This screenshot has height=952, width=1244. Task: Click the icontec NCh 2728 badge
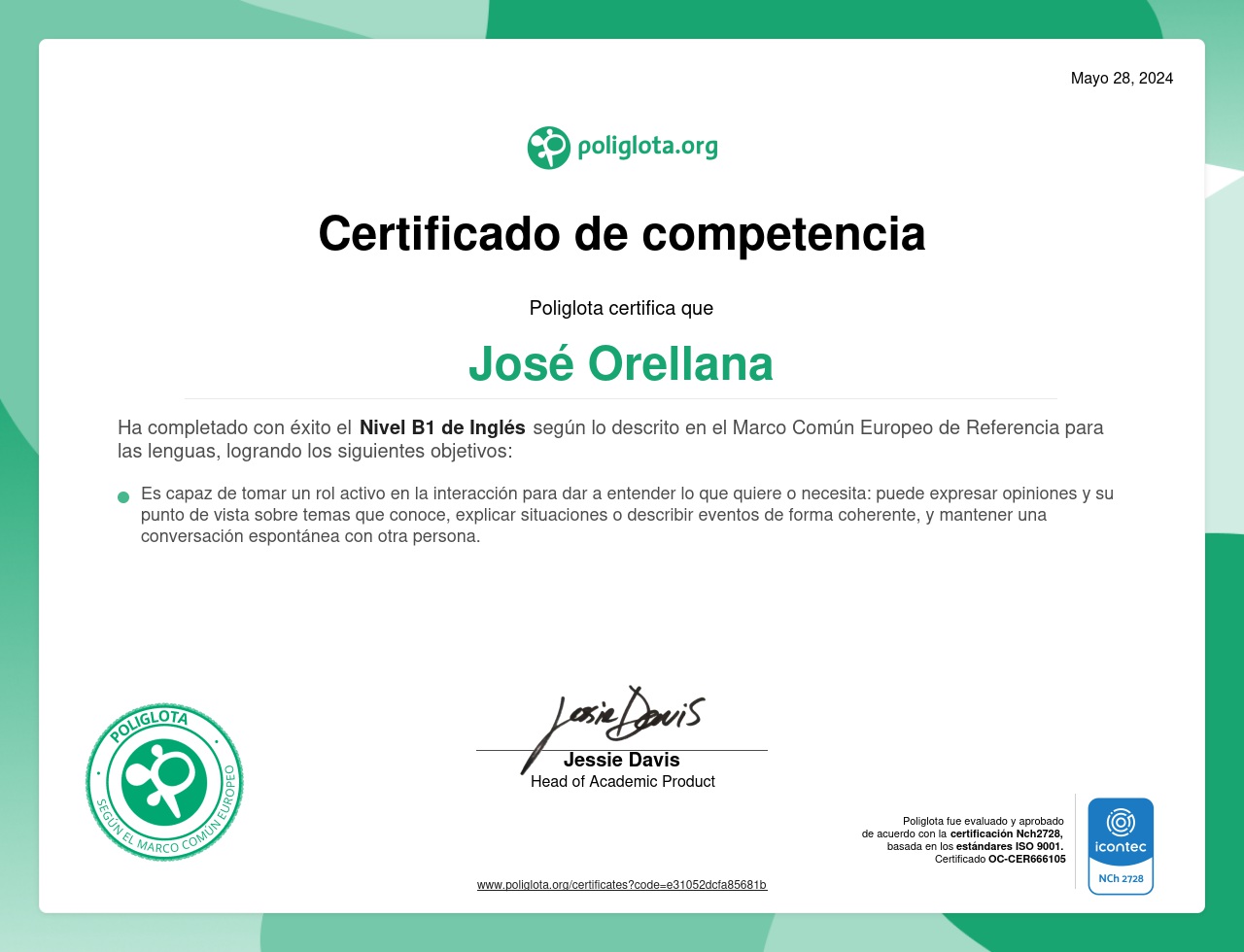[1121, 846]
